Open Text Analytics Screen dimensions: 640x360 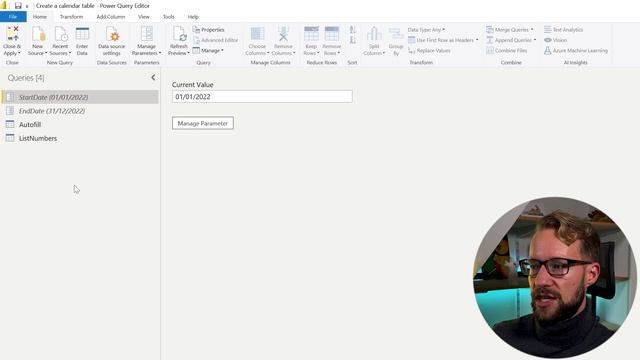coord(563,30)
